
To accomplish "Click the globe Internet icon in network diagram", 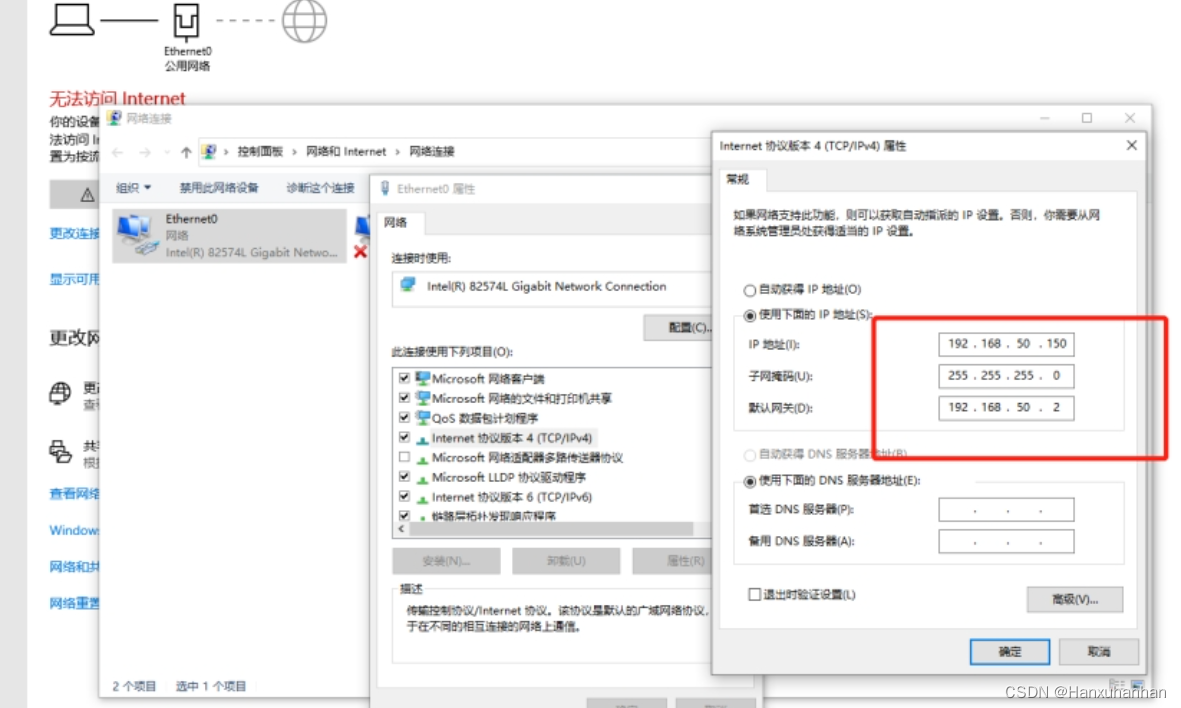I will click(304, 20).
